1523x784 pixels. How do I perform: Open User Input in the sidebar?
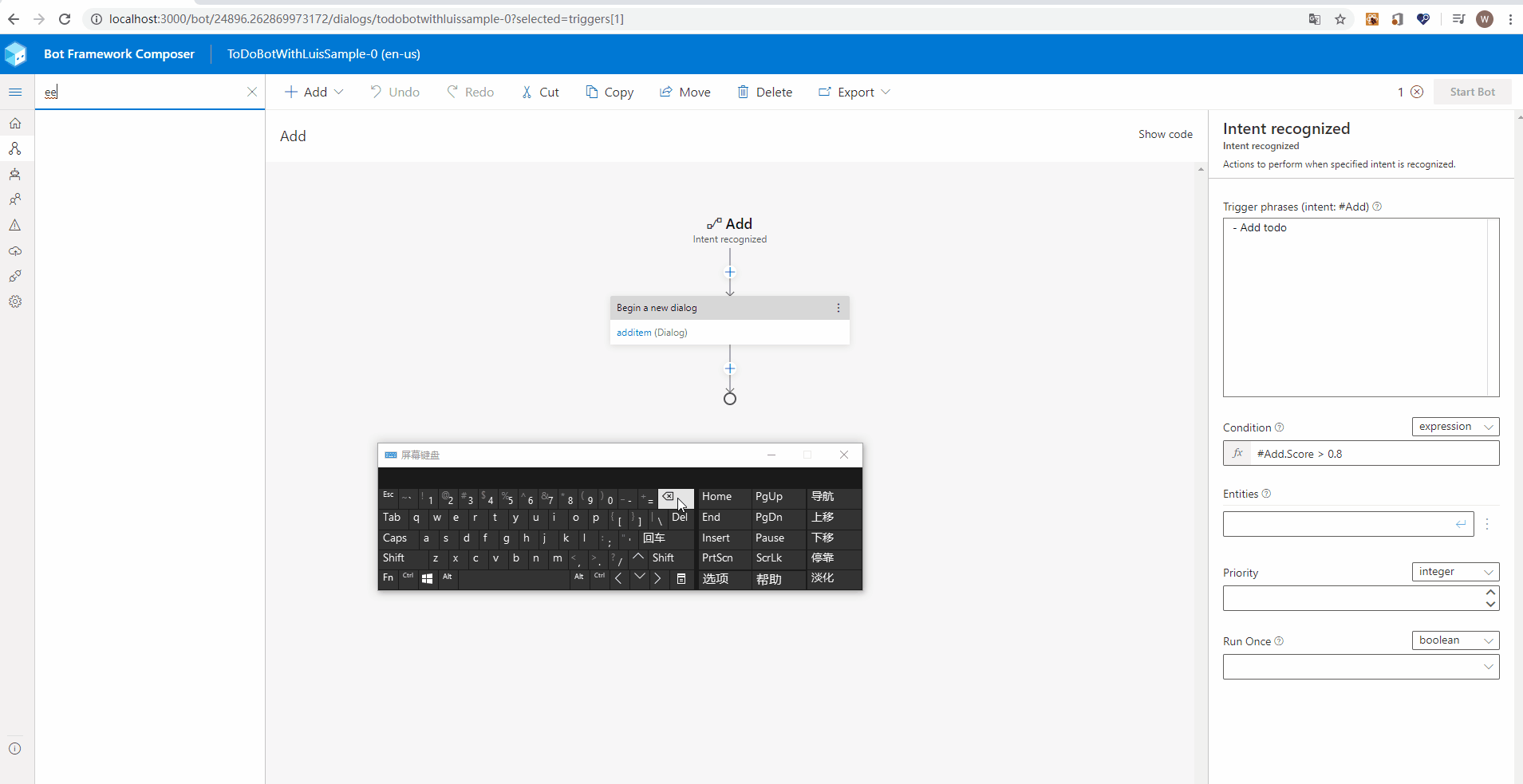[15, 199]
